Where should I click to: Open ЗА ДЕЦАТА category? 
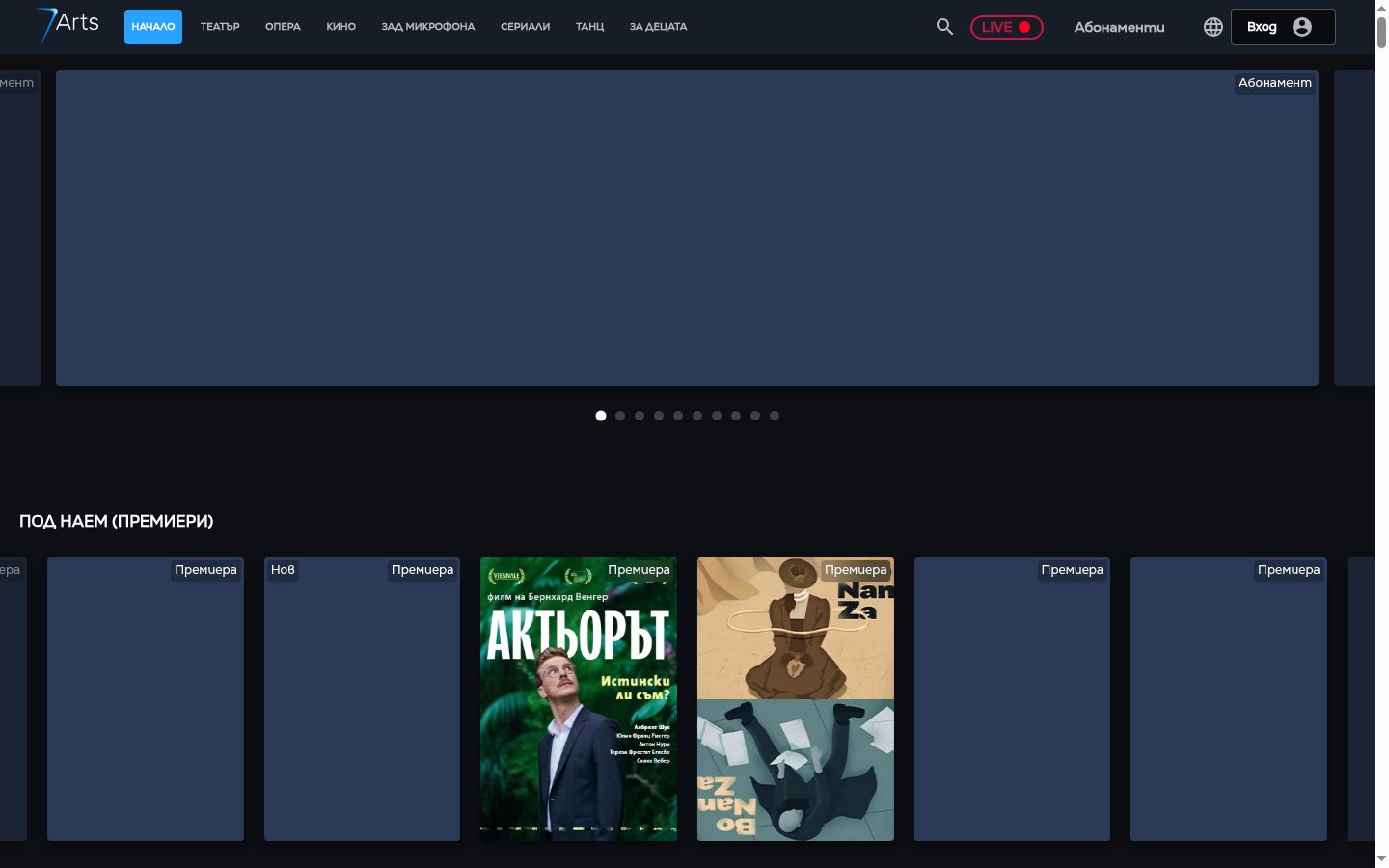(x=658, y=27)
